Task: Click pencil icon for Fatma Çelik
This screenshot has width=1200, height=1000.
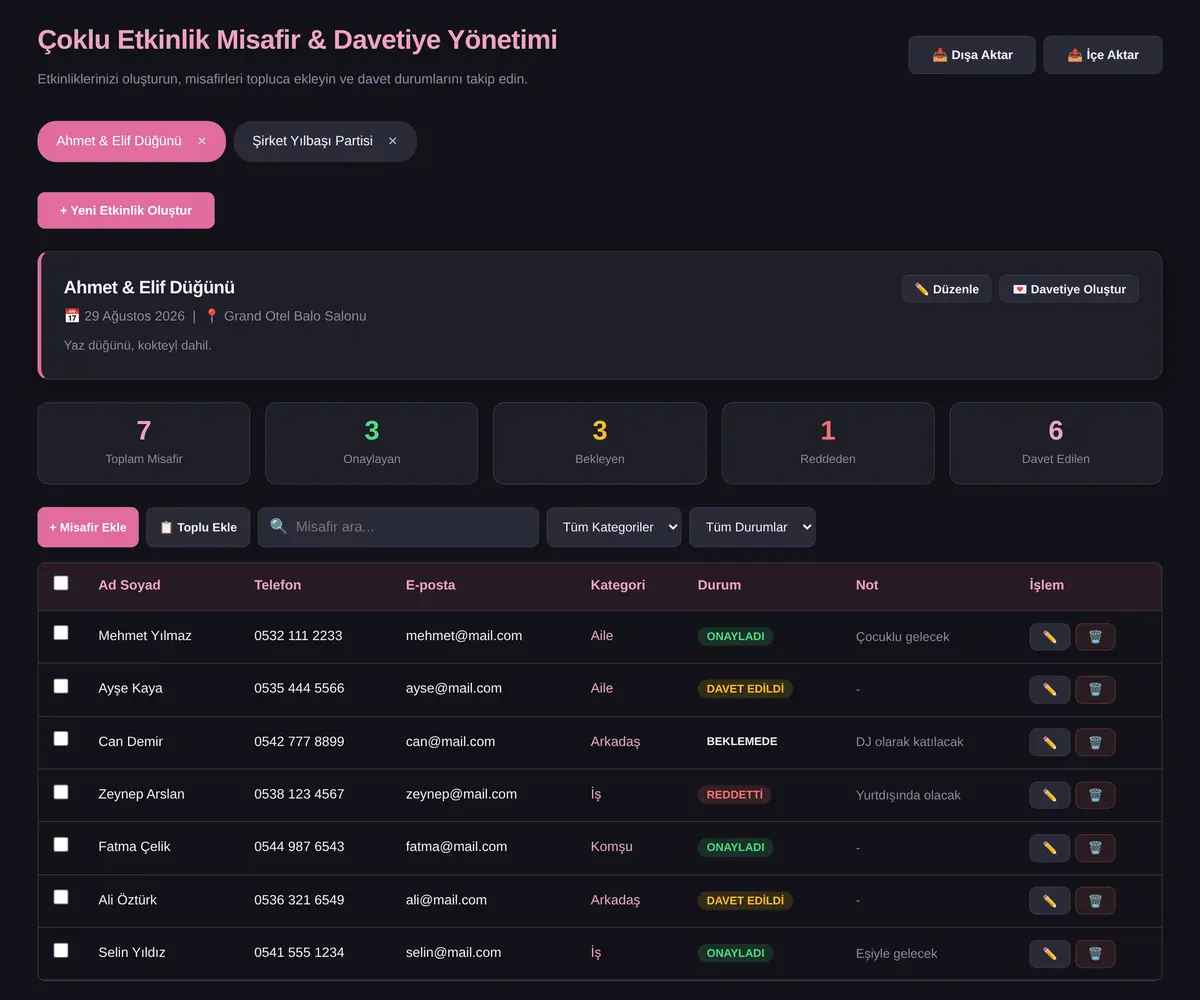Action: (x=1049, y=848)
